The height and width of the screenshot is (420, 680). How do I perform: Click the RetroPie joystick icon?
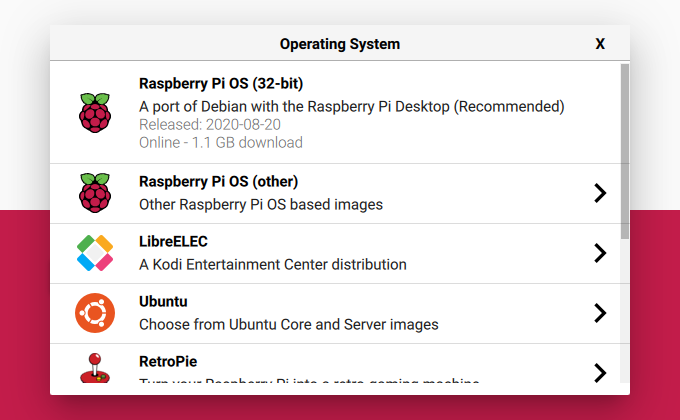(95, 368)
